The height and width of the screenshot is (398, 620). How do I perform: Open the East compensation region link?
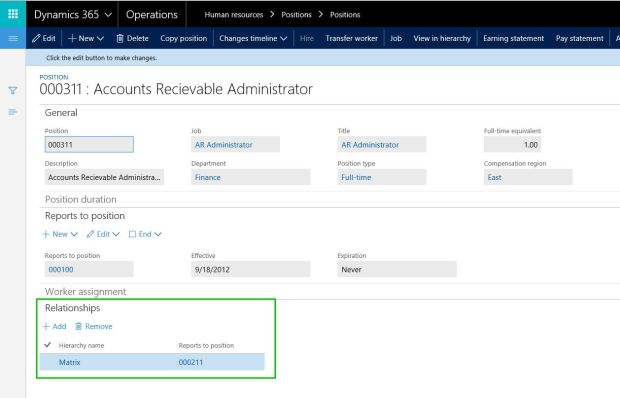tap(494, 177)
